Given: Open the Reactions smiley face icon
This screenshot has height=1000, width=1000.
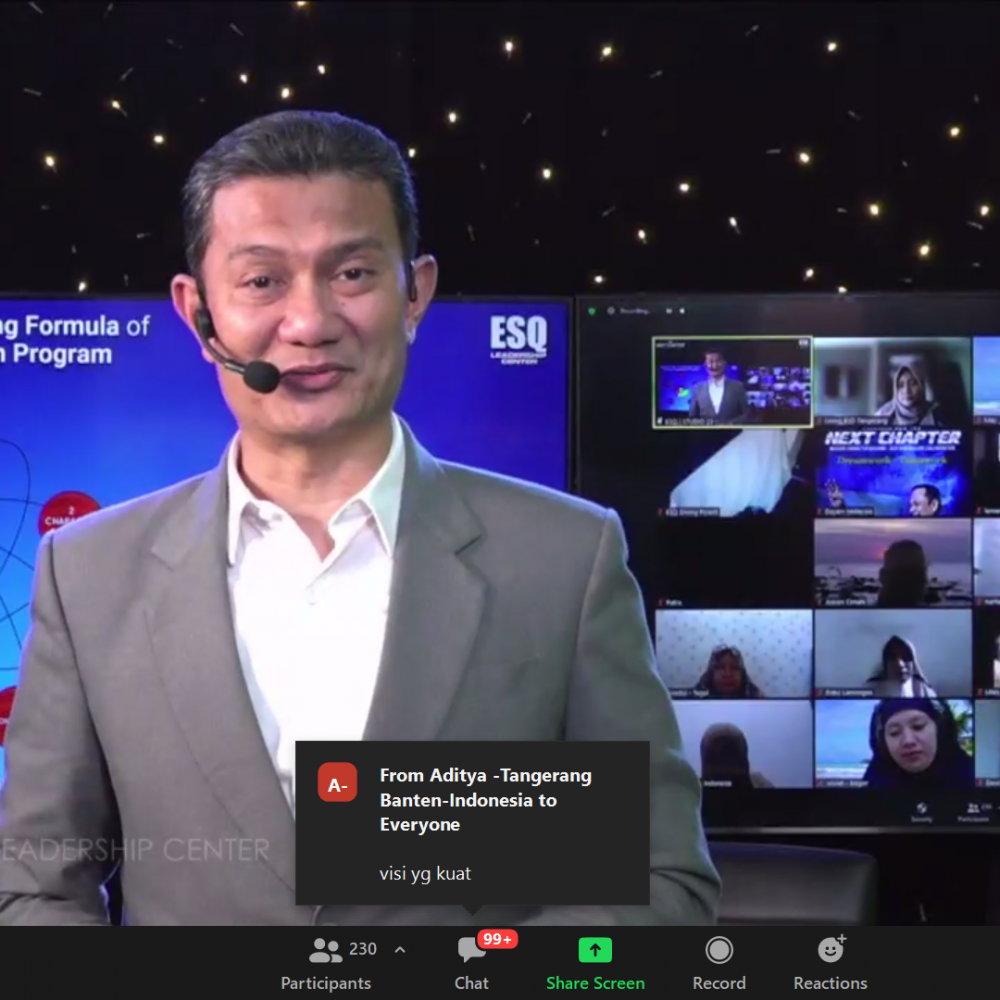Looking at the screenshot, I should [830, 949].
